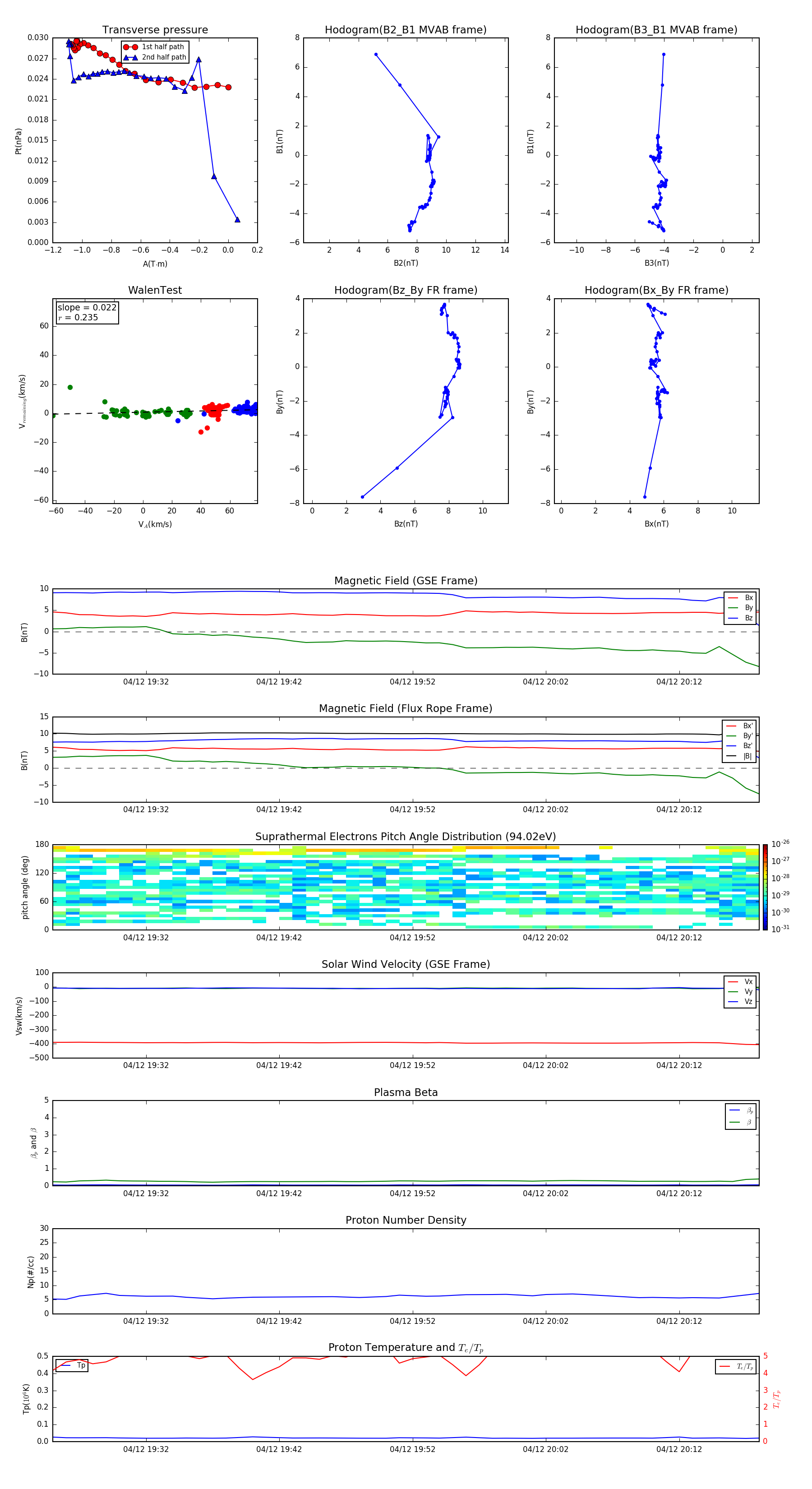This screenshot has width=812, height=1489.
Task: Click the Suprathermal Electrons Pitch Angle Distribution title
Action: click(406, 837)
